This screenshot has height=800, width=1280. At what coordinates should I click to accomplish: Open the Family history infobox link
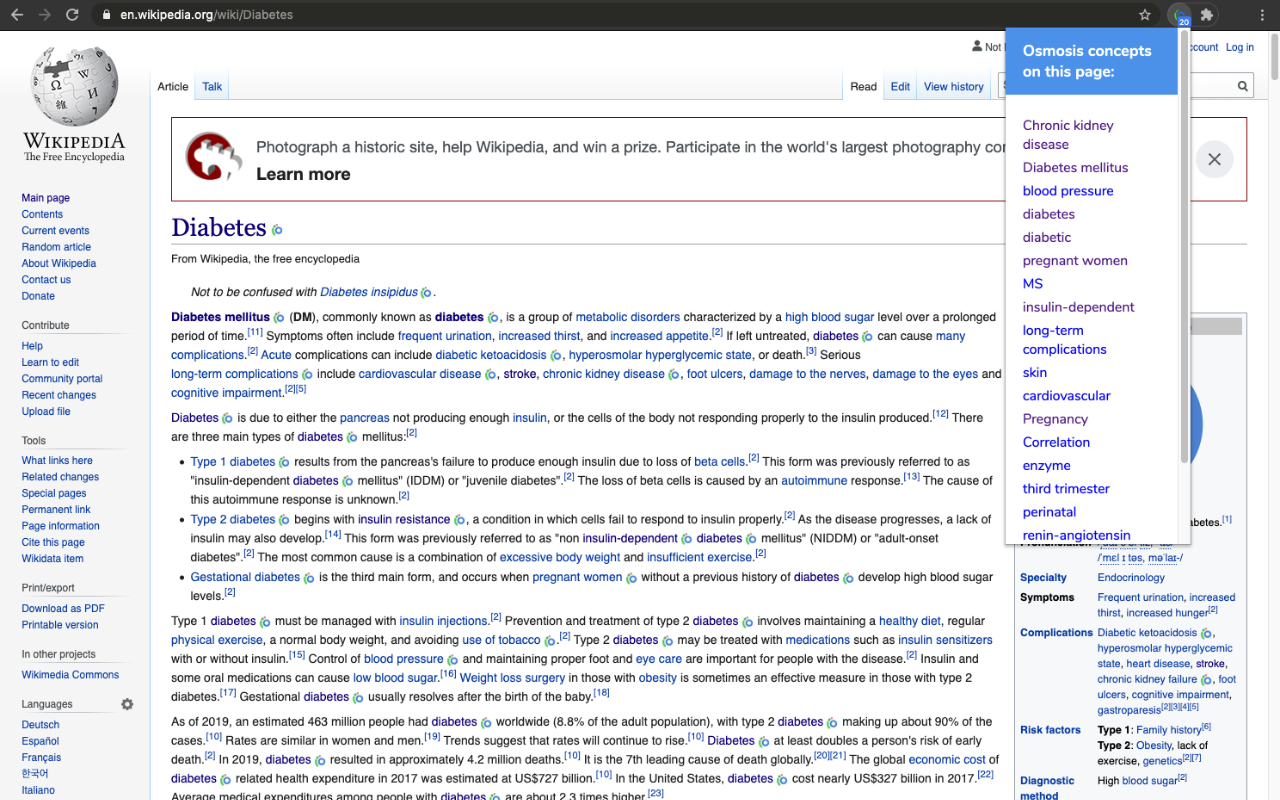[1169, 730]
